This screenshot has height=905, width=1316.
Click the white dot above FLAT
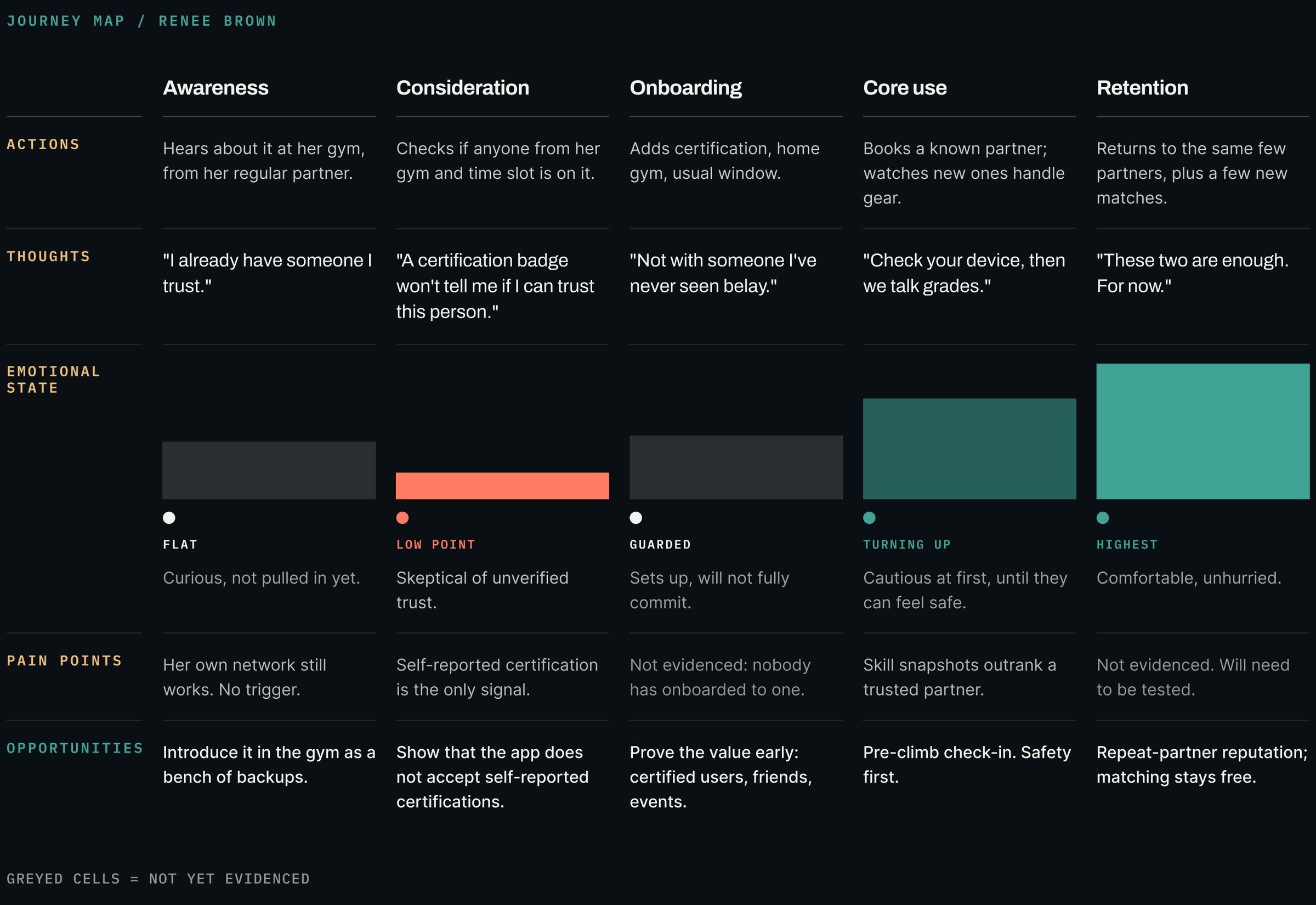coord(169,518)
